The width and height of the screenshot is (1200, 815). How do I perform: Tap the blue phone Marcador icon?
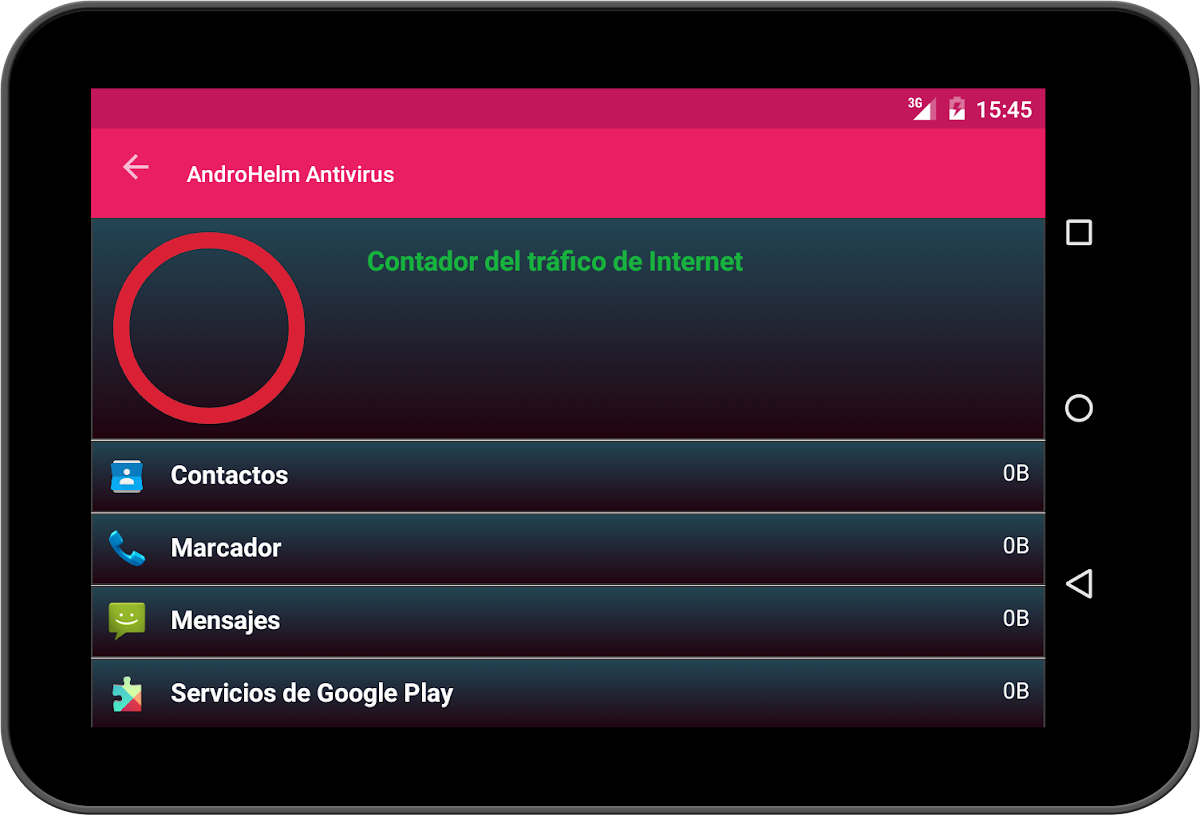(127, 548)
